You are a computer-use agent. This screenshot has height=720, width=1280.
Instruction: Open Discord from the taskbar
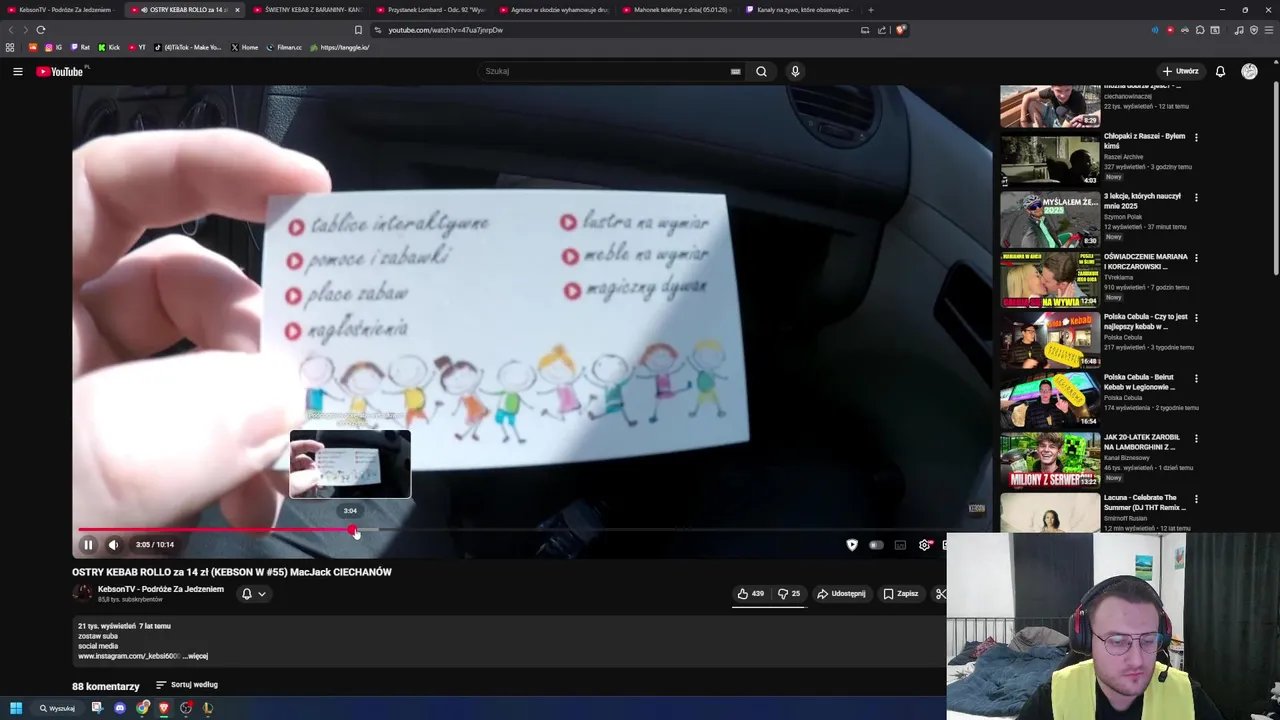[120, 708]
